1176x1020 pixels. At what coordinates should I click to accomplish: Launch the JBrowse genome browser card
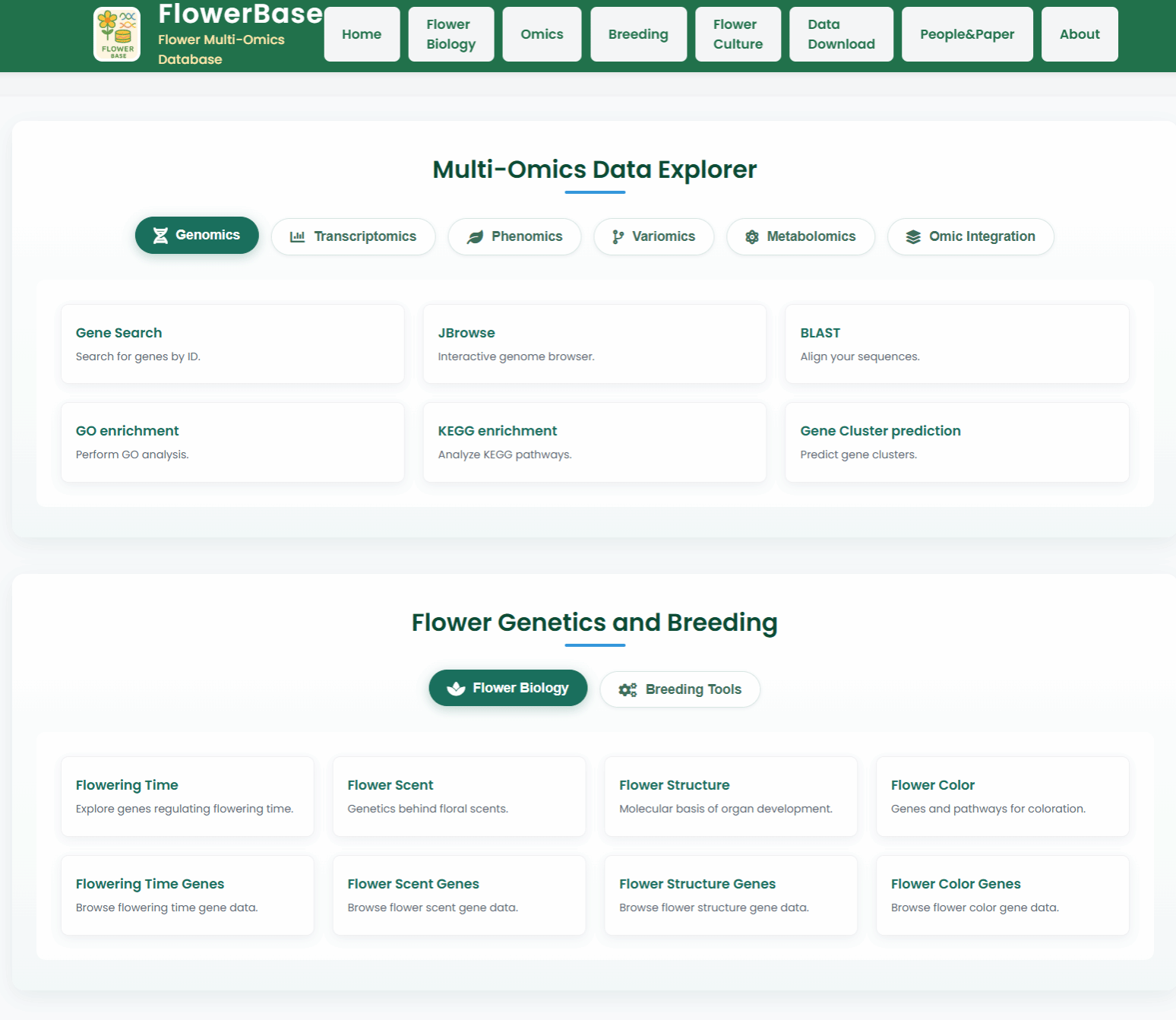[594, 344]
